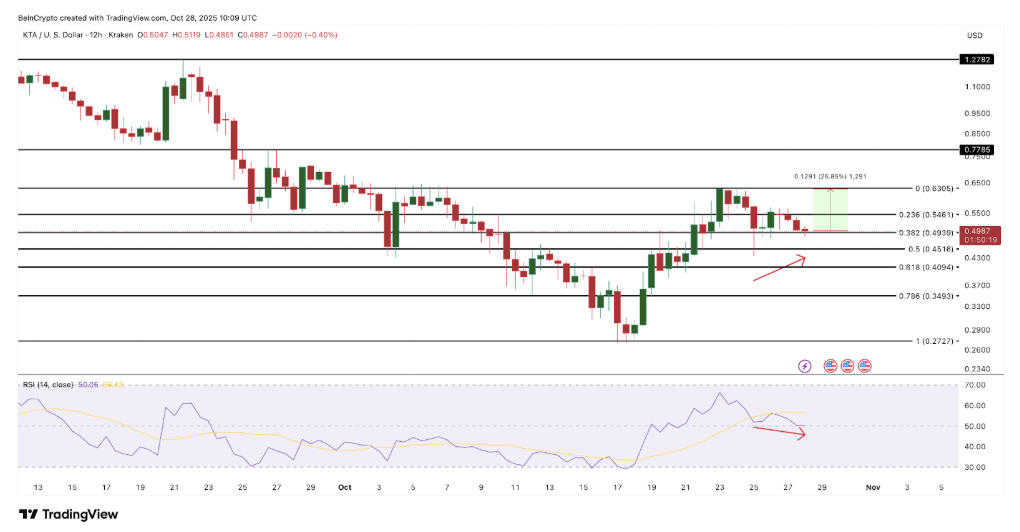This screenshot has width=1020, height=532.
Task: Select the green long position projection box
Action: click(831, 209)
